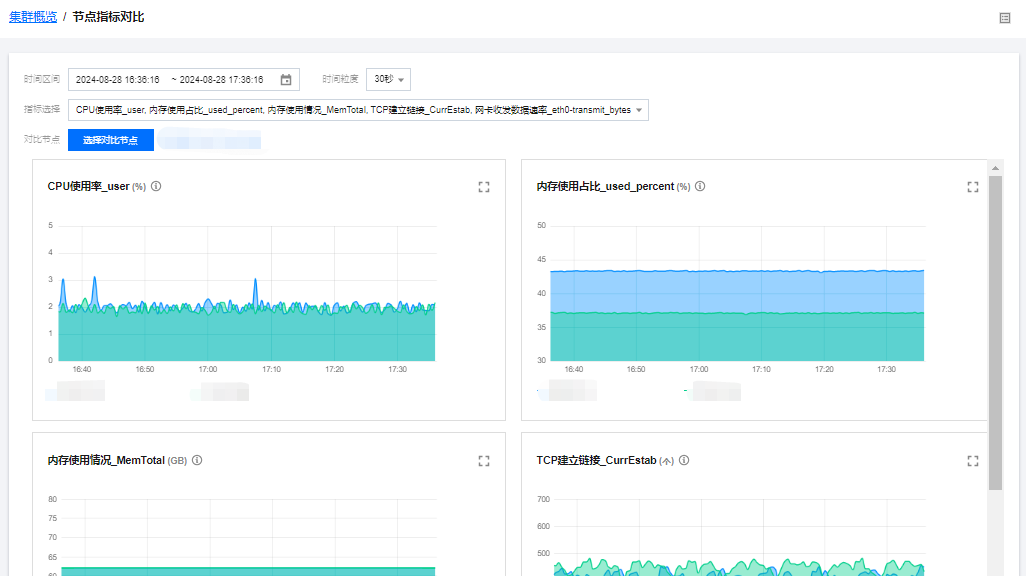Click info icon beside 内存使用情况_MemTotal title
This screenshot has height=576, width=1026.
[x=197, y=460]
